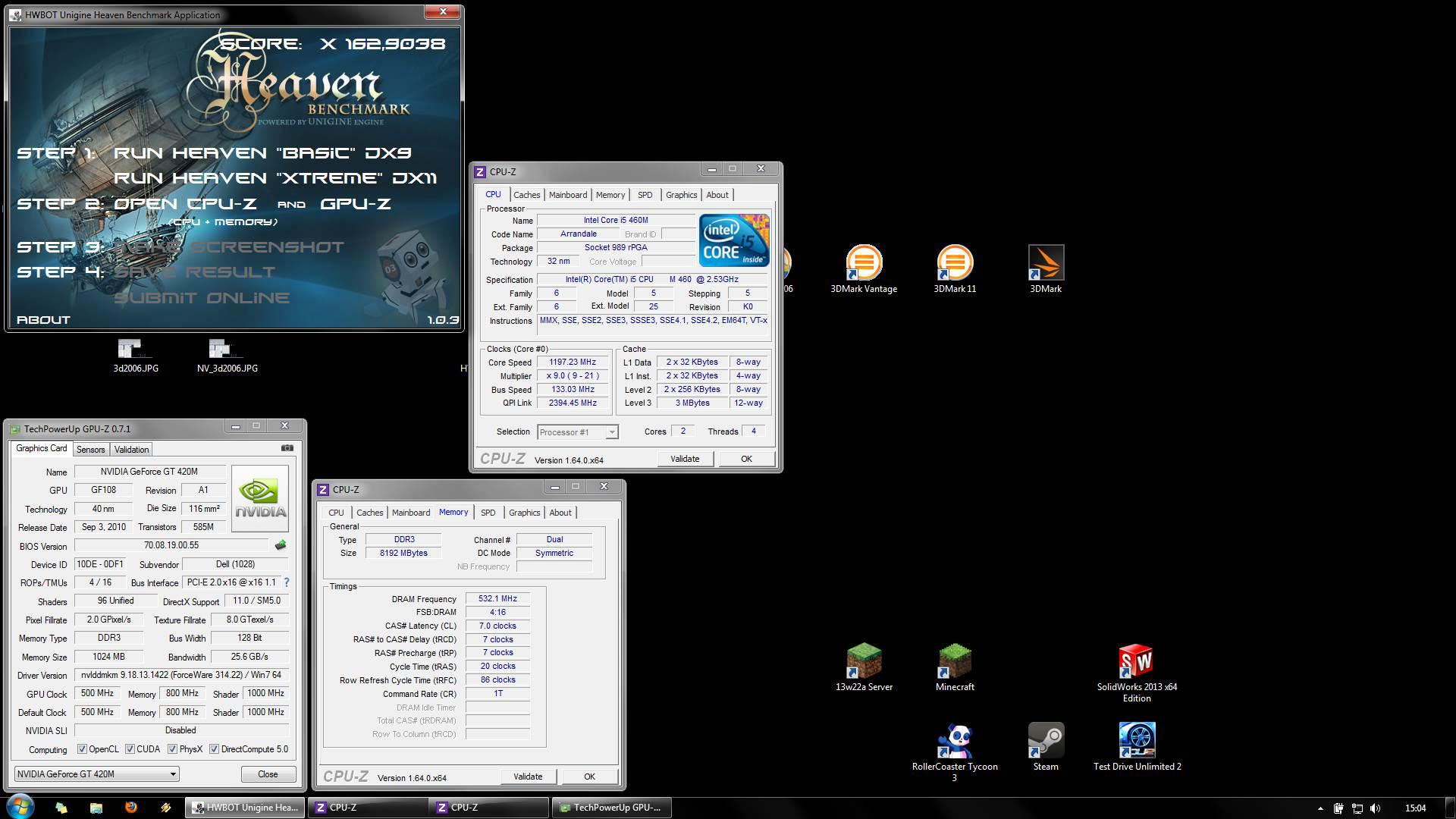Image resolution: width=1456 pixels, height=819 pixels.
Task: Click the GPU-Z Driver Version field
Action: point(180,675)
